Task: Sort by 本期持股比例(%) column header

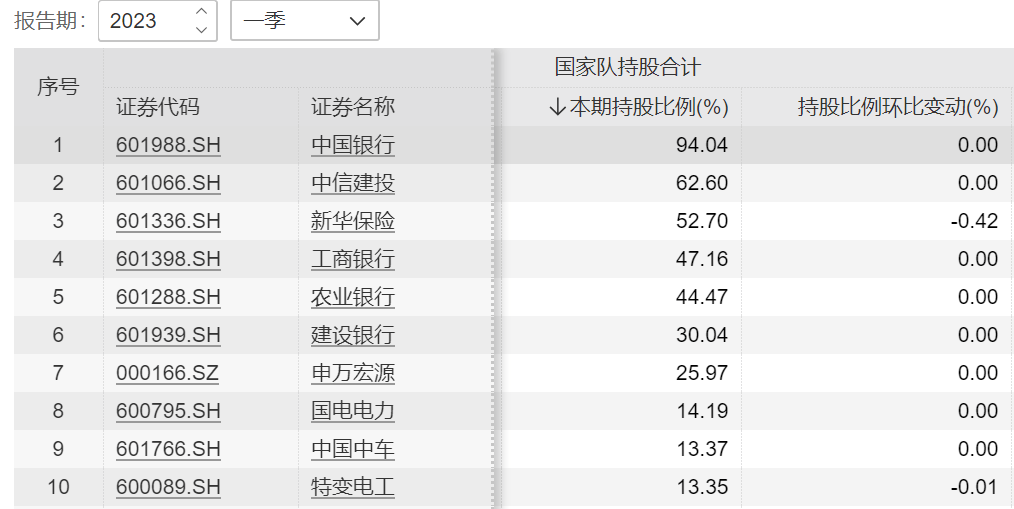Action: pos(639,107)
